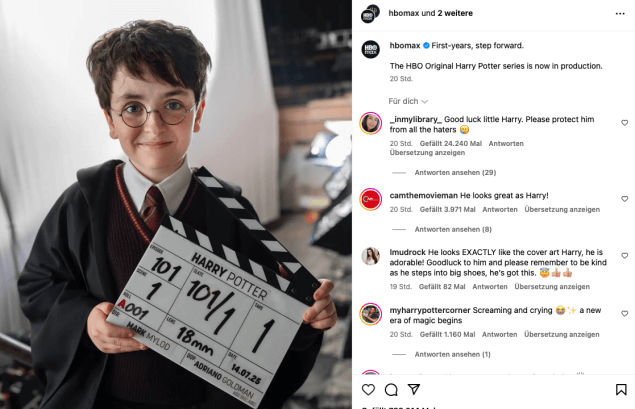Open the three-dot more options menu
The image size is (635, 409).
pos(620,14)
